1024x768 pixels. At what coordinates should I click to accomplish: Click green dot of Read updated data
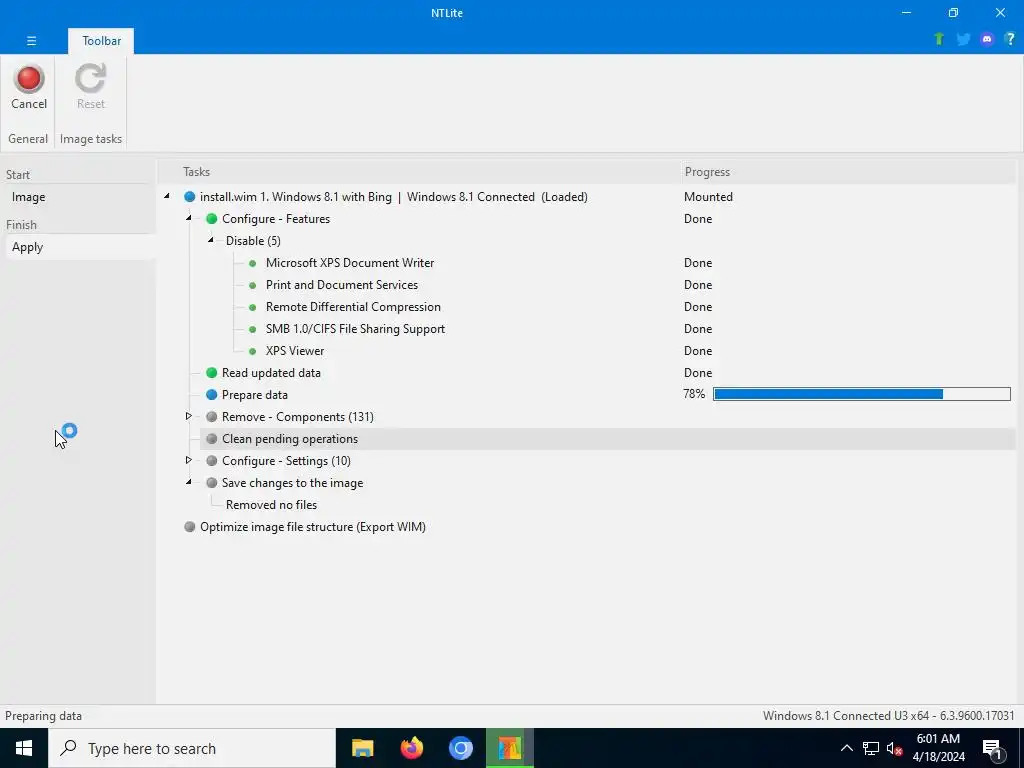coord(212,373)
